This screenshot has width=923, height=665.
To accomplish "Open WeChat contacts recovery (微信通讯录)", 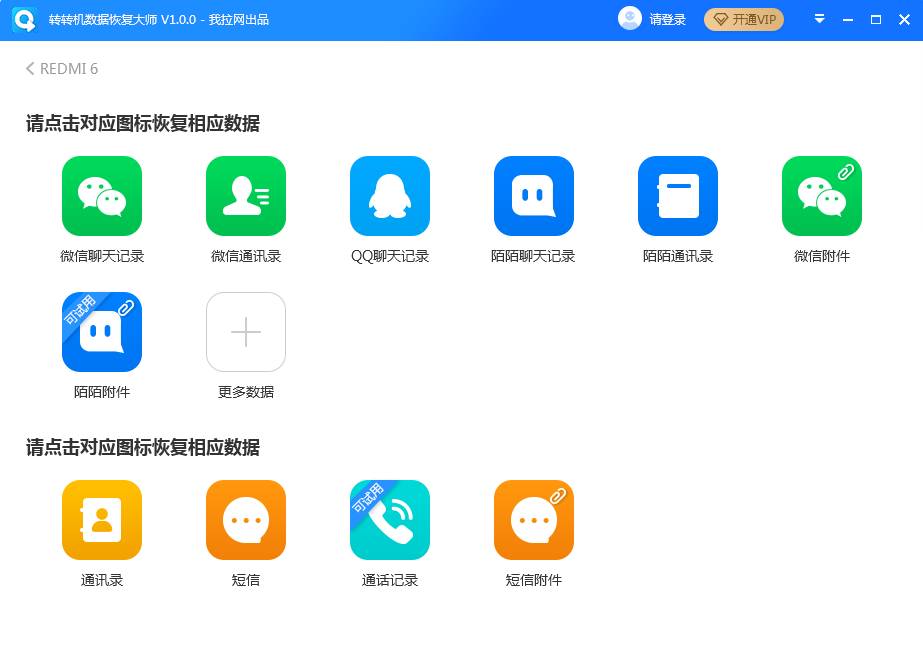I will coord(246,196).
